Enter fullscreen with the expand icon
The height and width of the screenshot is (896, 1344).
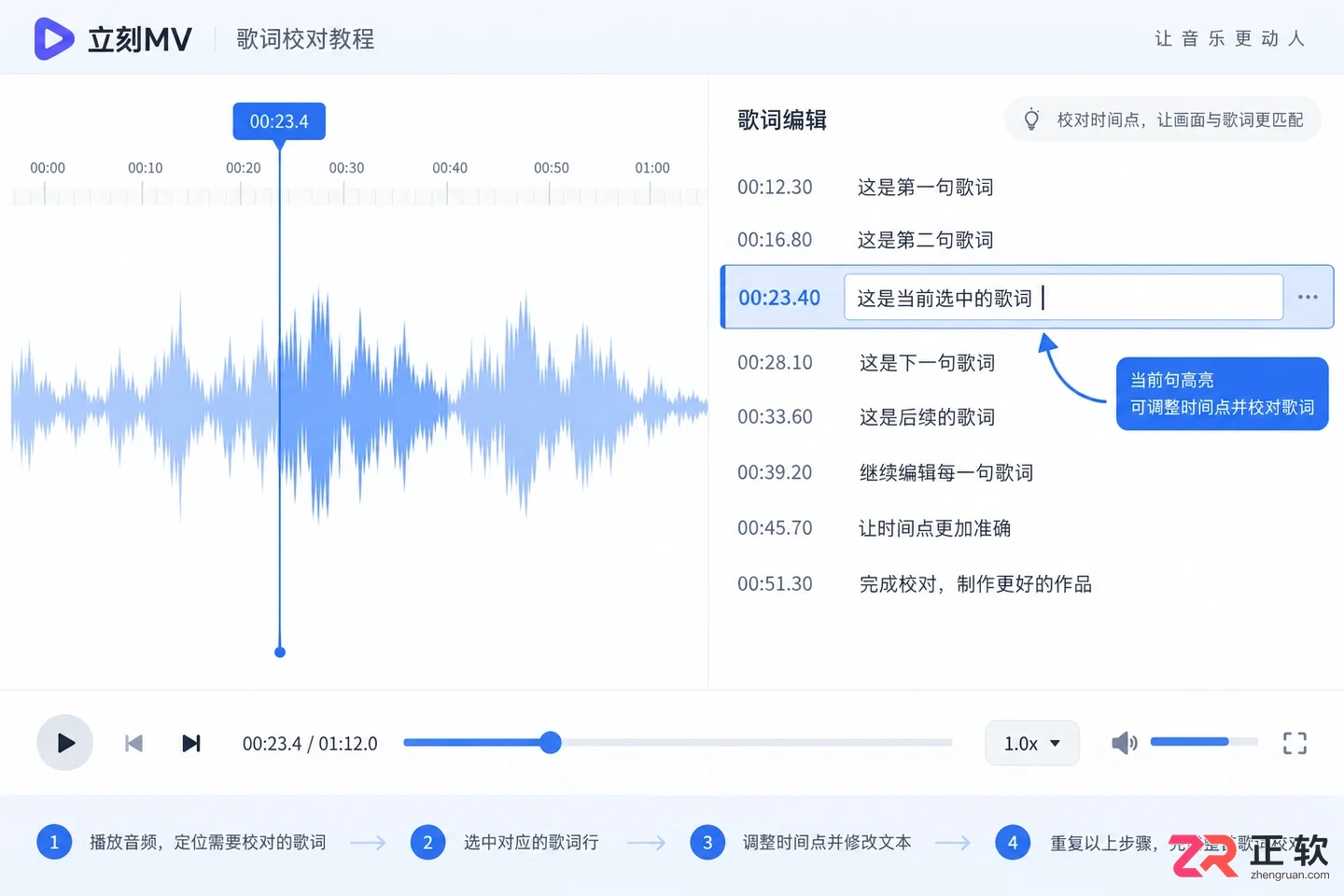pos(1295,743)
